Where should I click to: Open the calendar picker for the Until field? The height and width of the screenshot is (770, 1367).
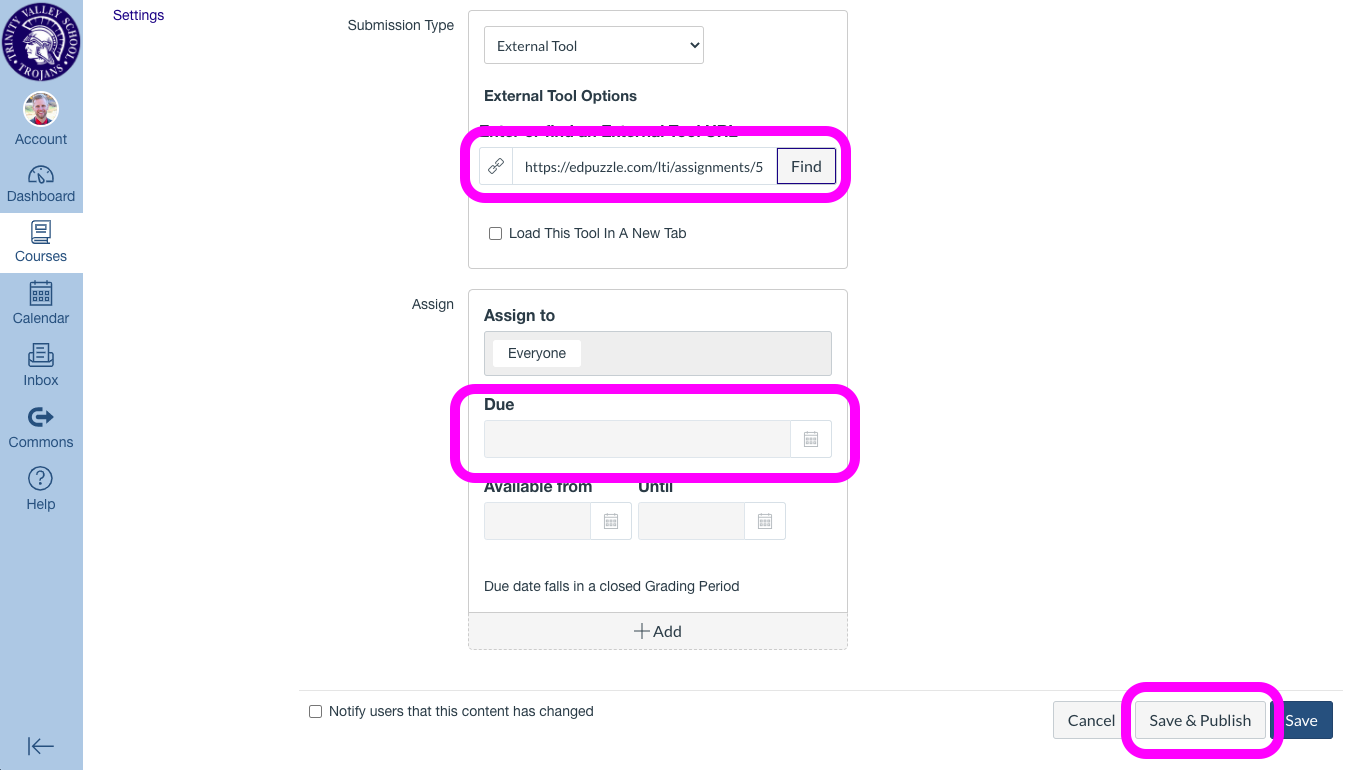(764, 521)
